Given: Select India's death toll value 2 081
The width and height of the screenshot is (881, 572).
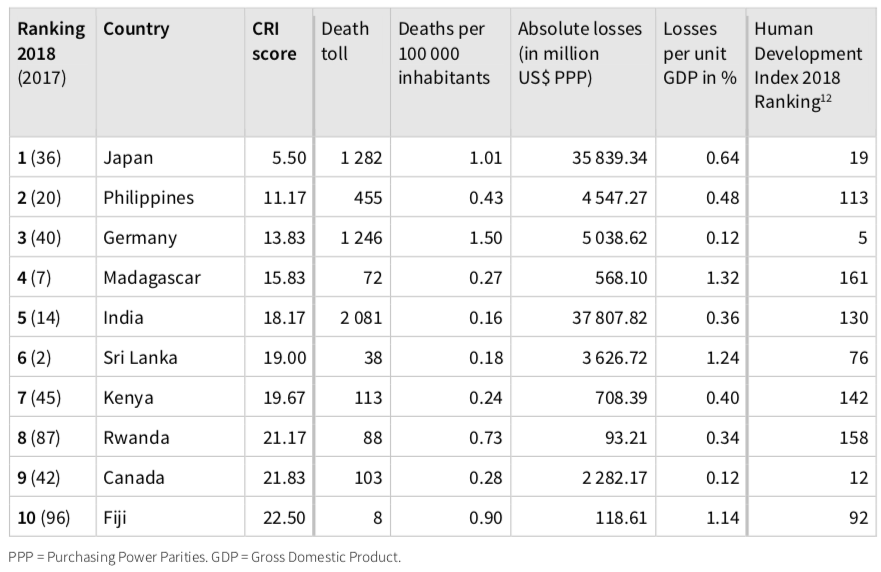Looking at the screenshot, I should pos(361,317).
